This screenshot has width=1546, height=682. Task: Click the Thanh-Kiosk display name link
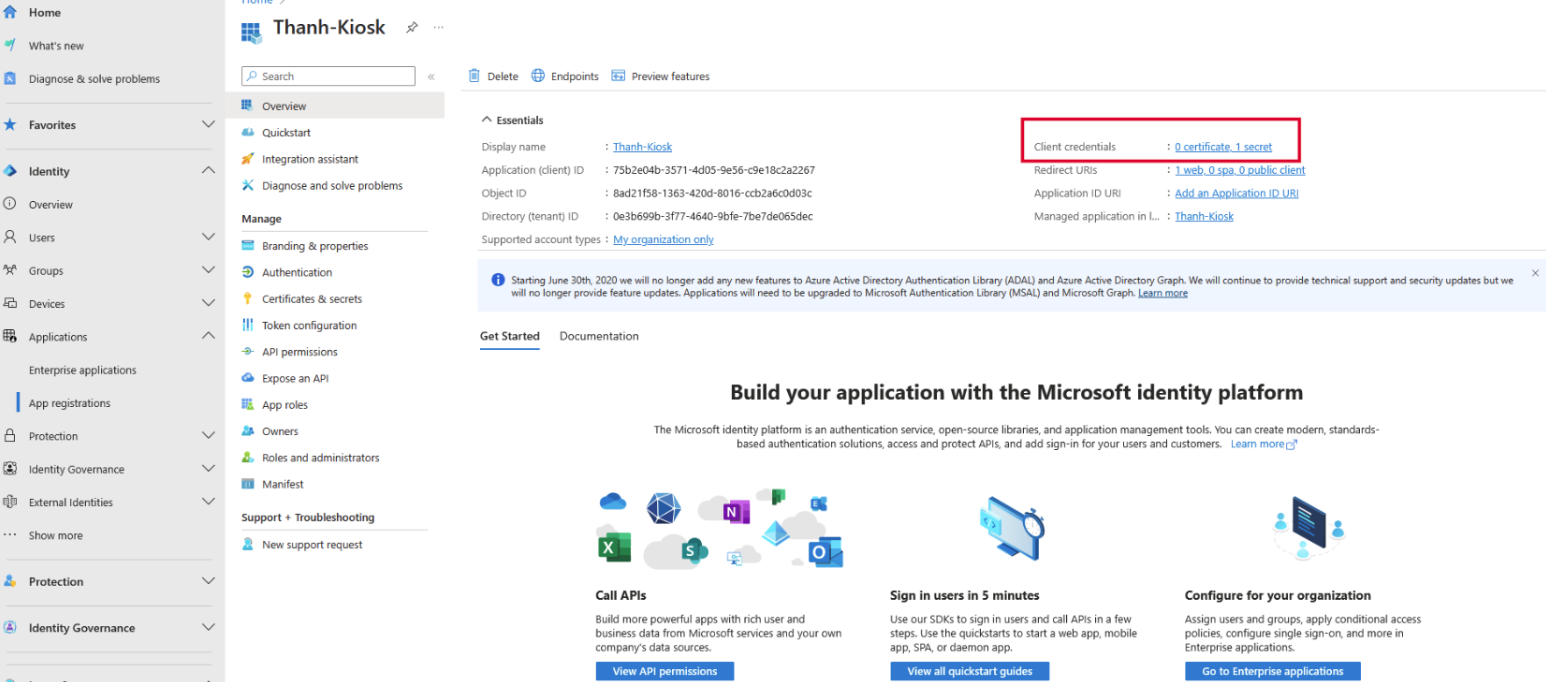click(x=643, y=147)
